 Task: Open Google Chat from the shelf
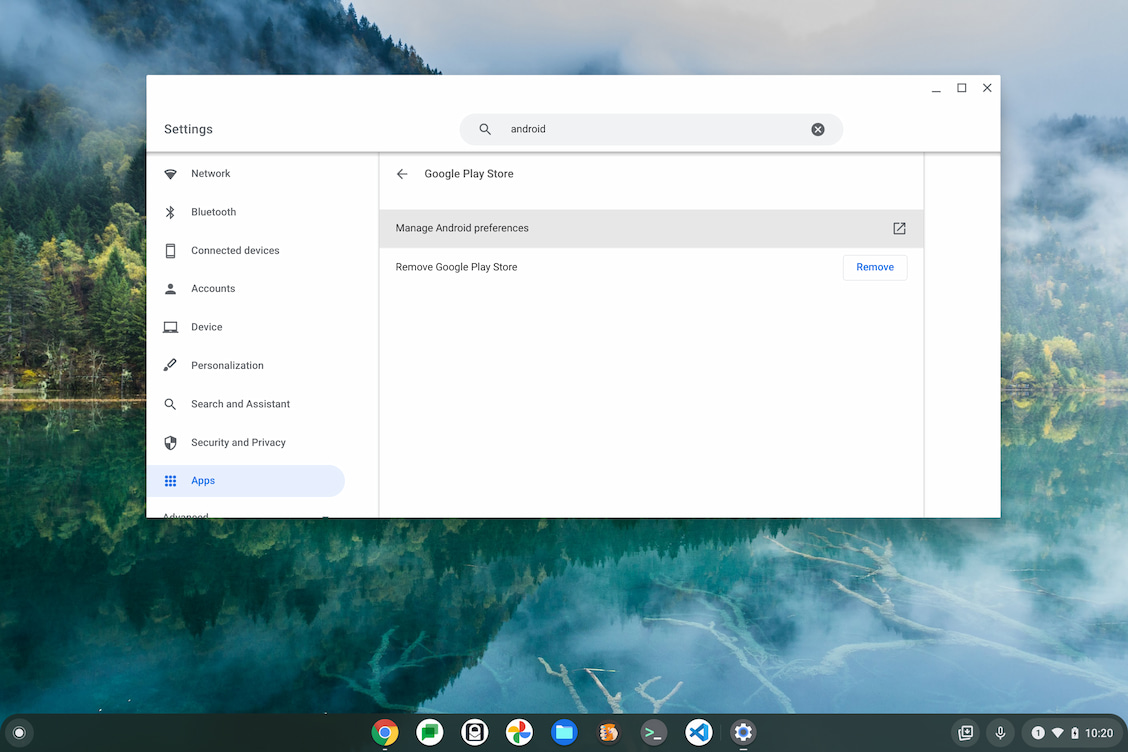430,732
